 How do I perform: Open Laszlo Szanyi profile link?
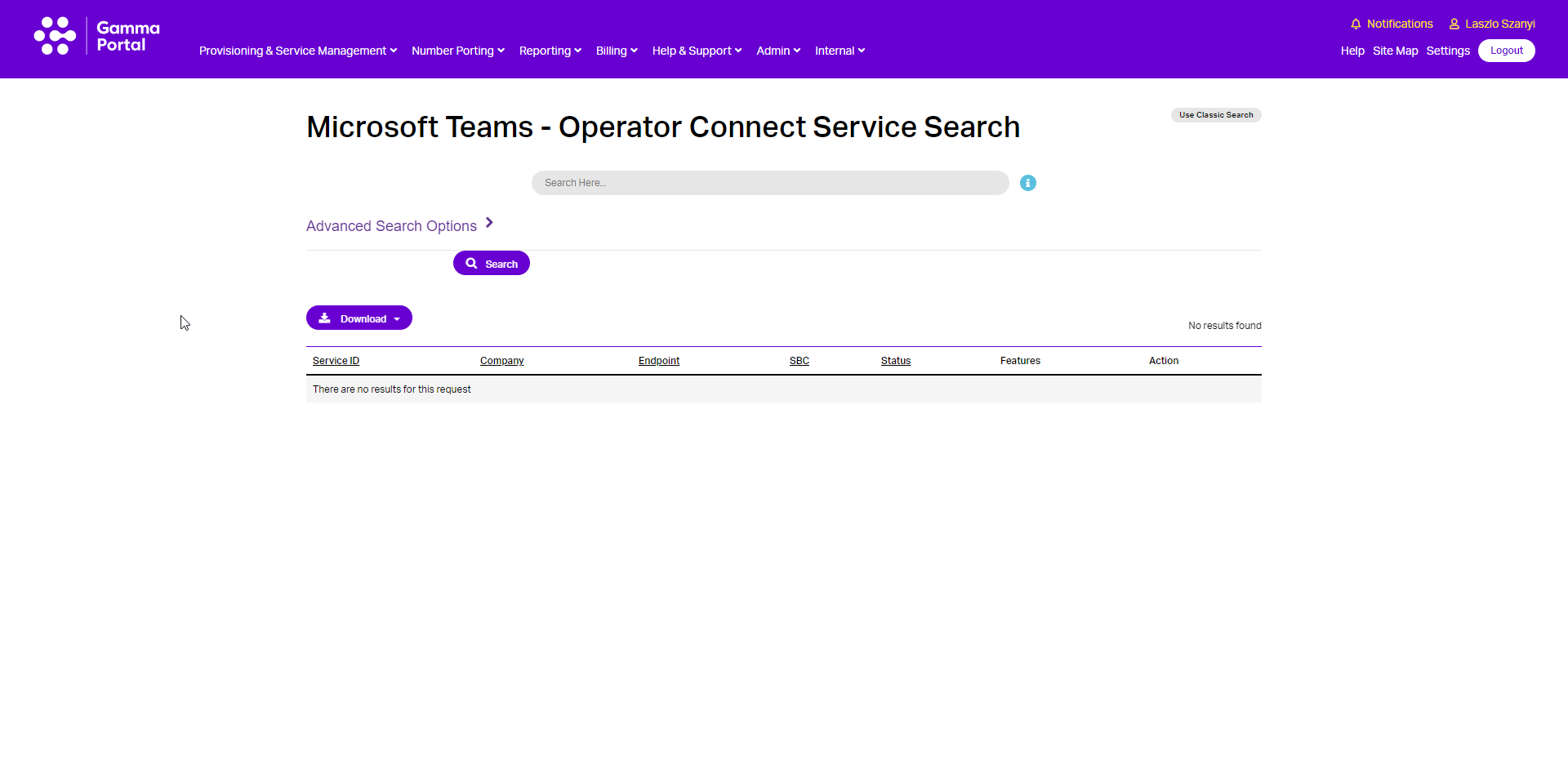click(1500, 24)
